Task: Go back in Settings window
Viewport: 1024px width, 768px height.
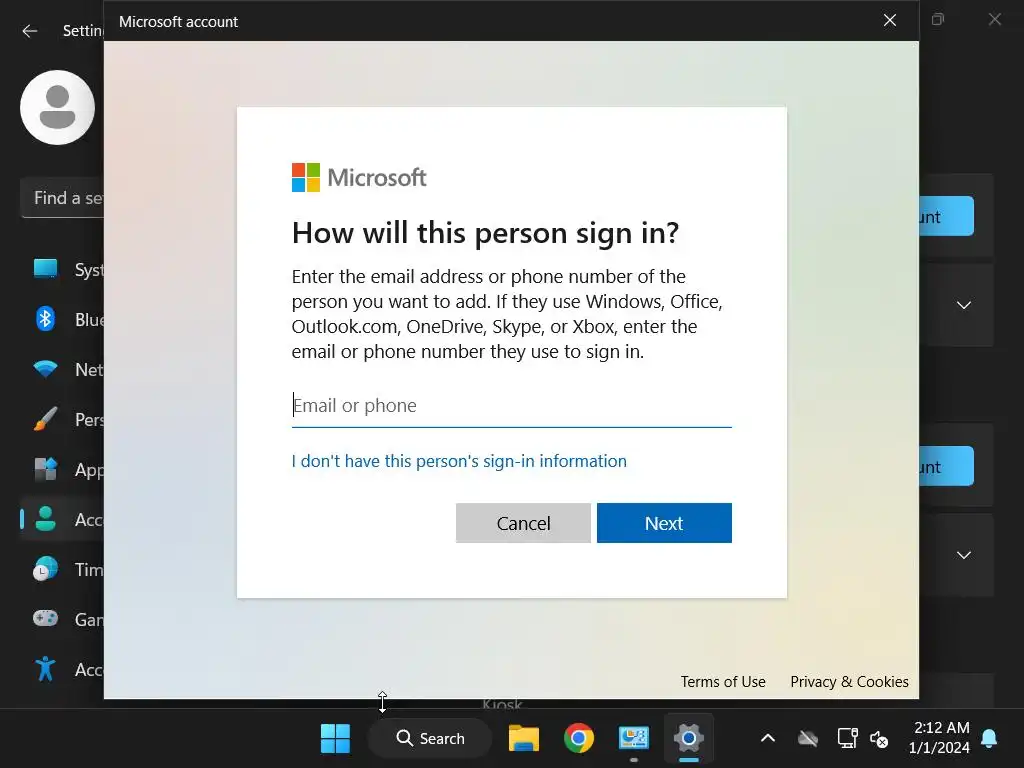Action: pos(29,31)
